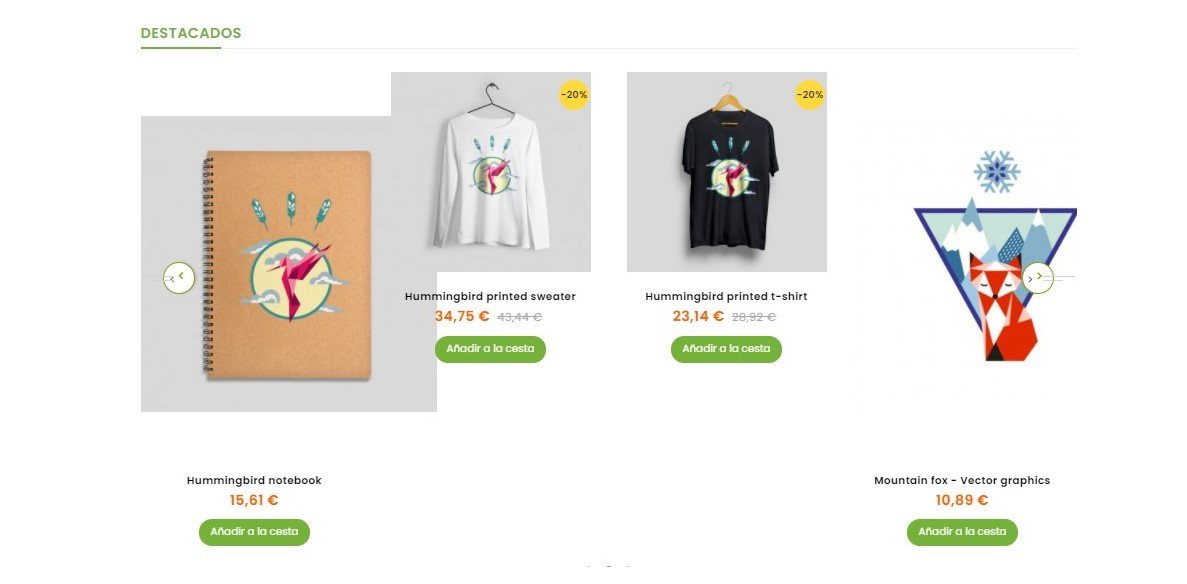The image size is (1187, 584).
Task: Add the Mountain fox graphics to cart
Action: coord(962,532)
